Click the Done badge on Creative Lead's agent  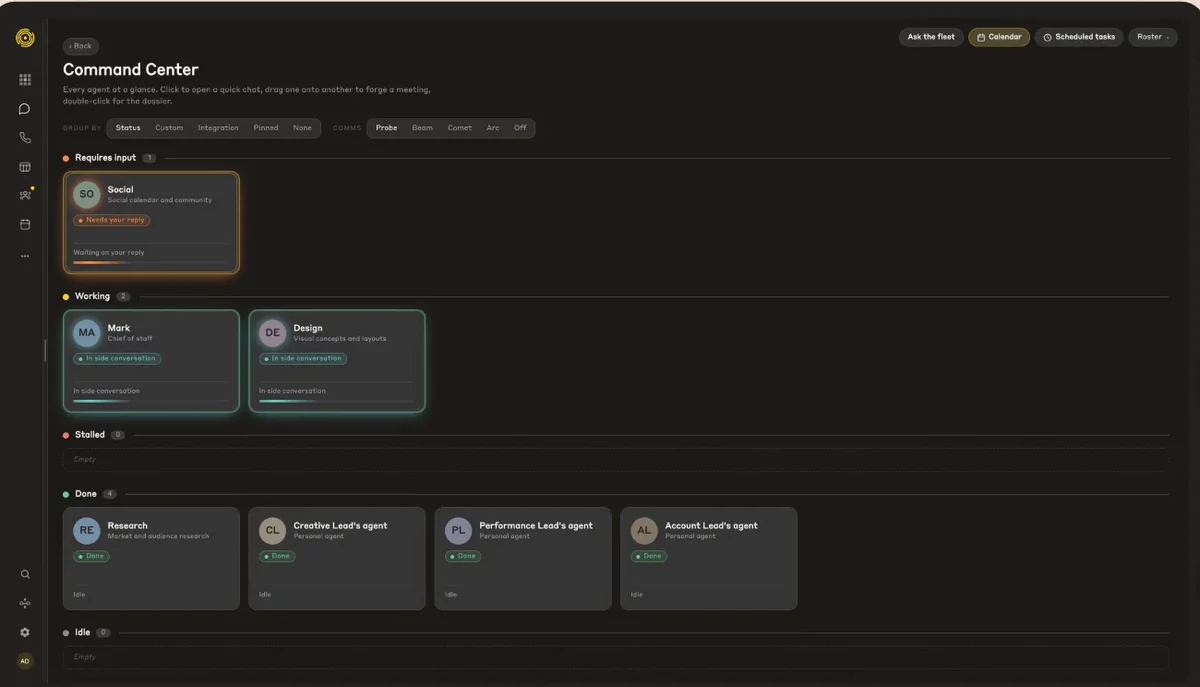pyautogui.click(x=277, y=556)
